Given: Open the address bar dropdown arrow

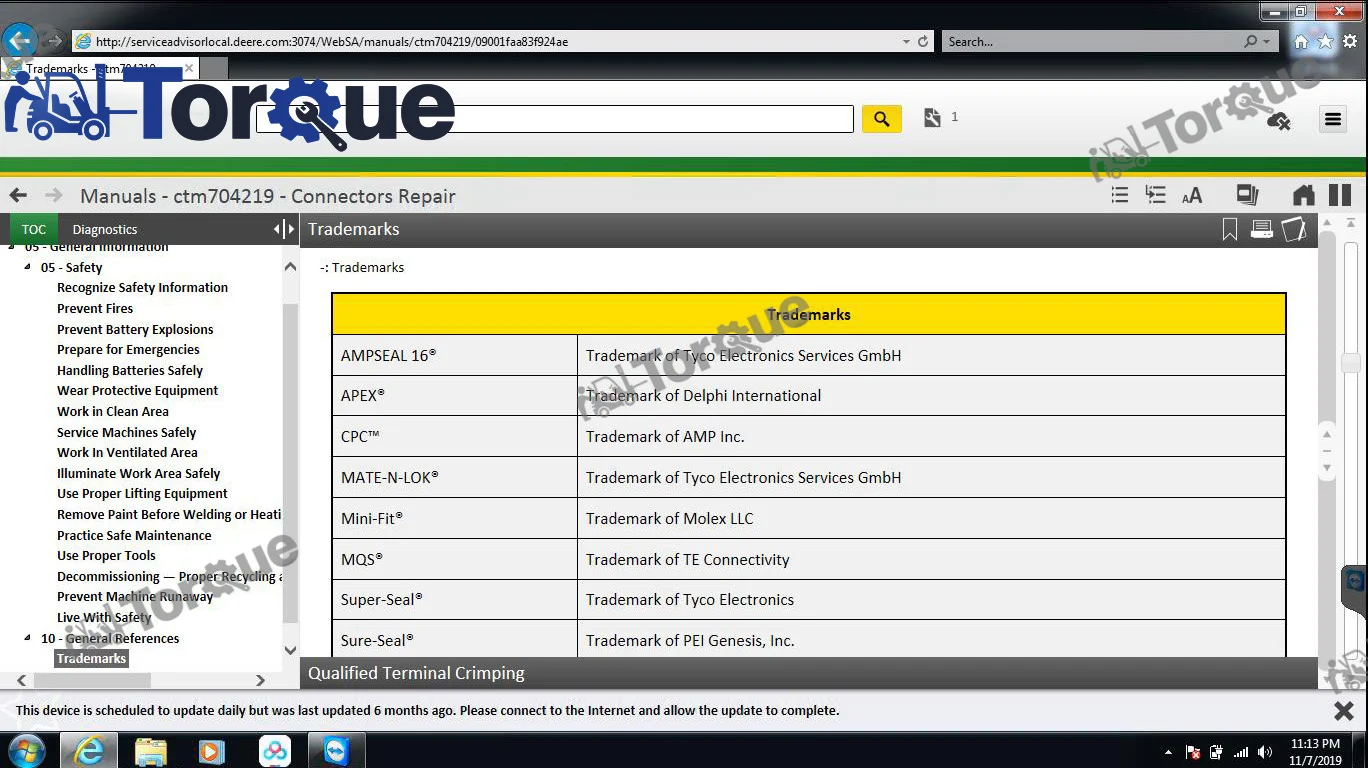Looking at the screenshot, I should point(906,42).
